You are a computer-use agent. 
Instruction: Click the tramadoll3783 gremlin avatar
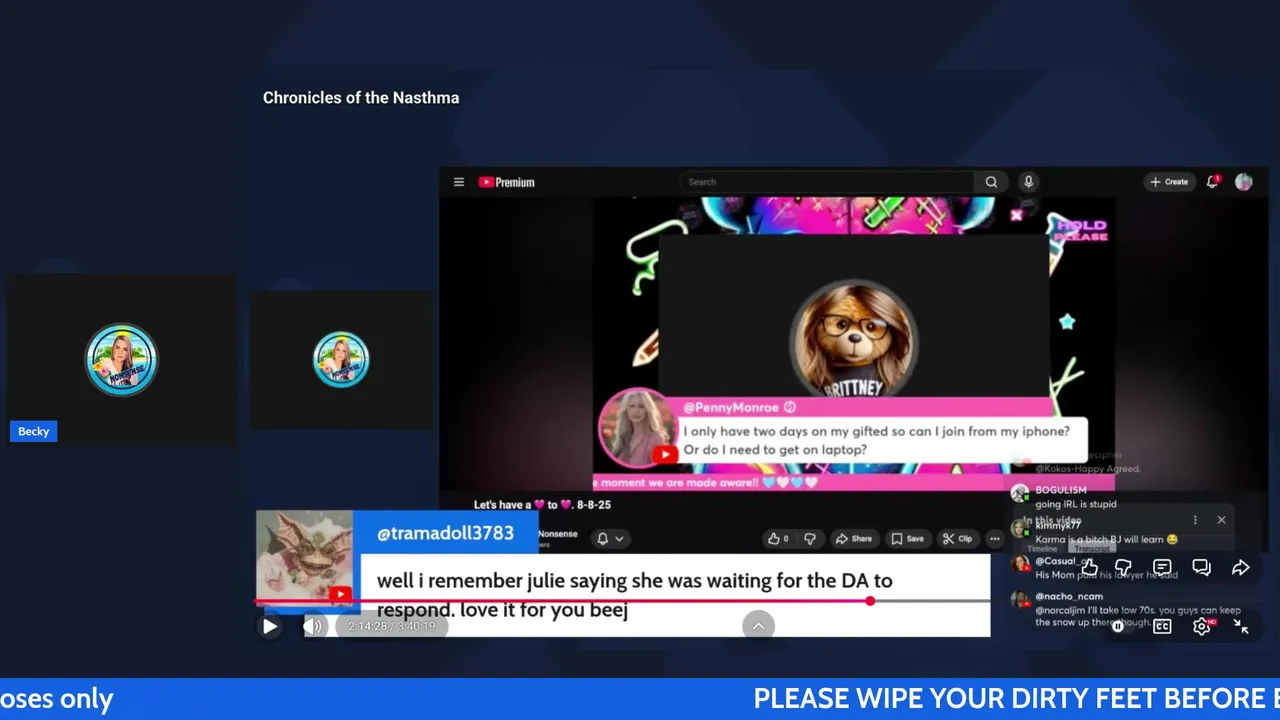304,560
